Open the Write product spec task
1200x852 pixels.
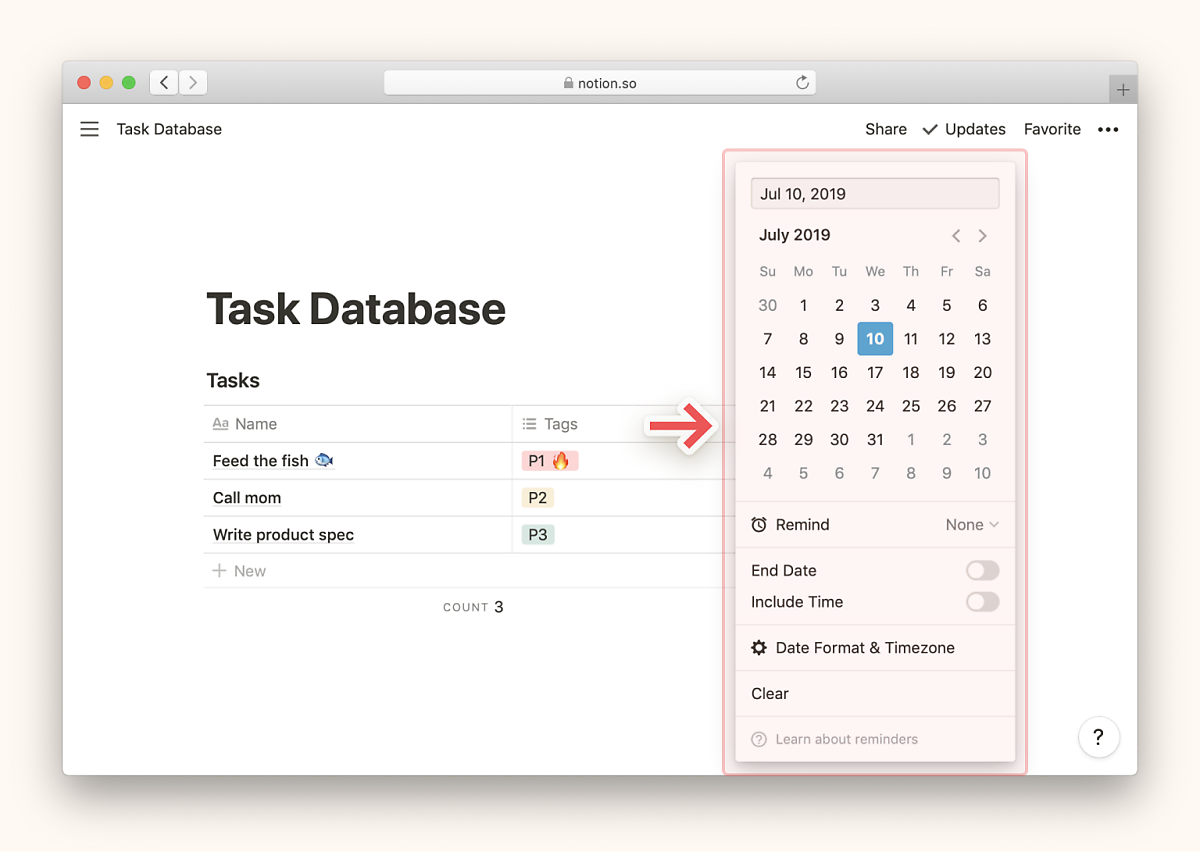[283, 535]
